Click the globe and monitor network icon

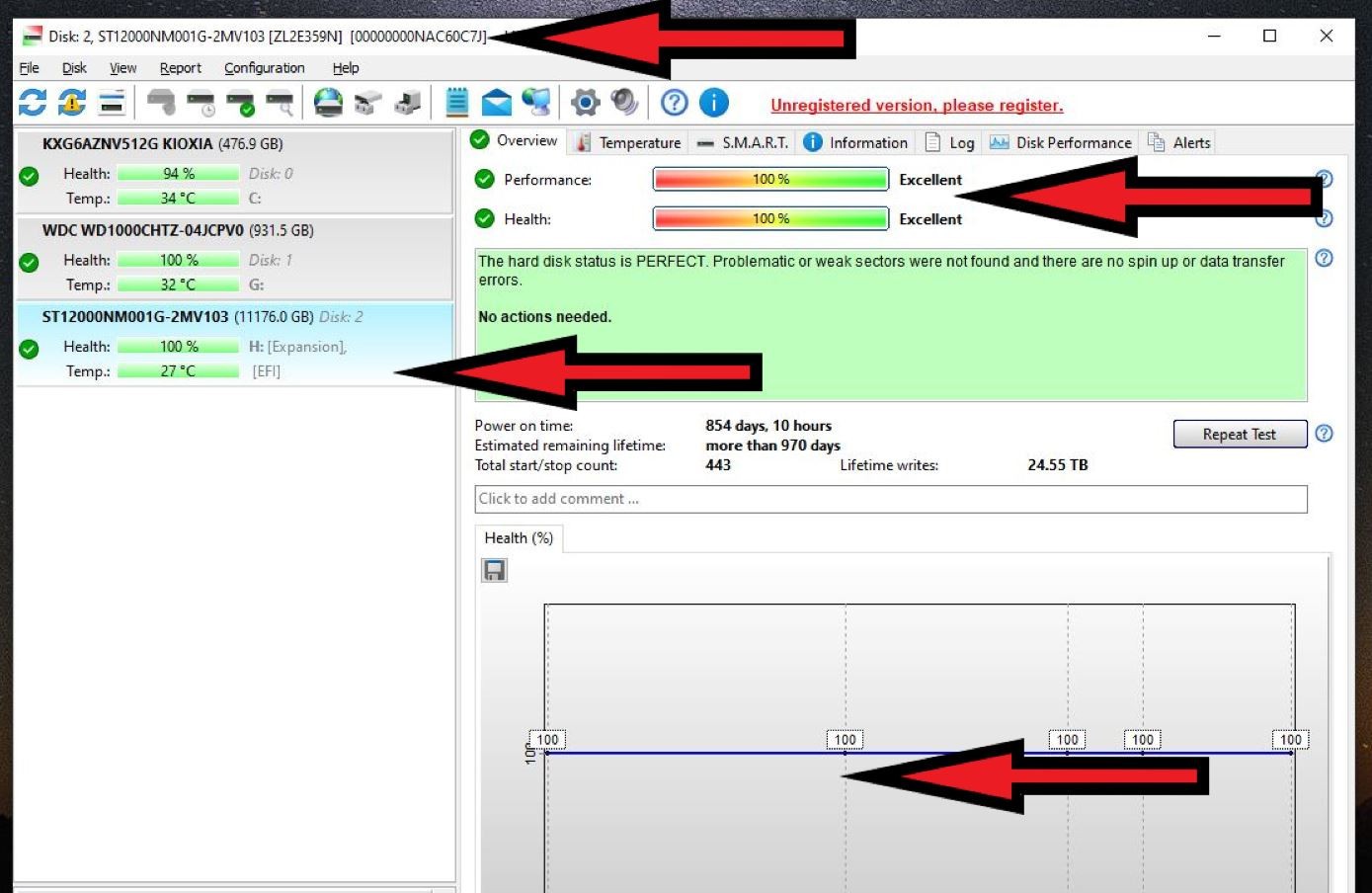pos(535,103)
